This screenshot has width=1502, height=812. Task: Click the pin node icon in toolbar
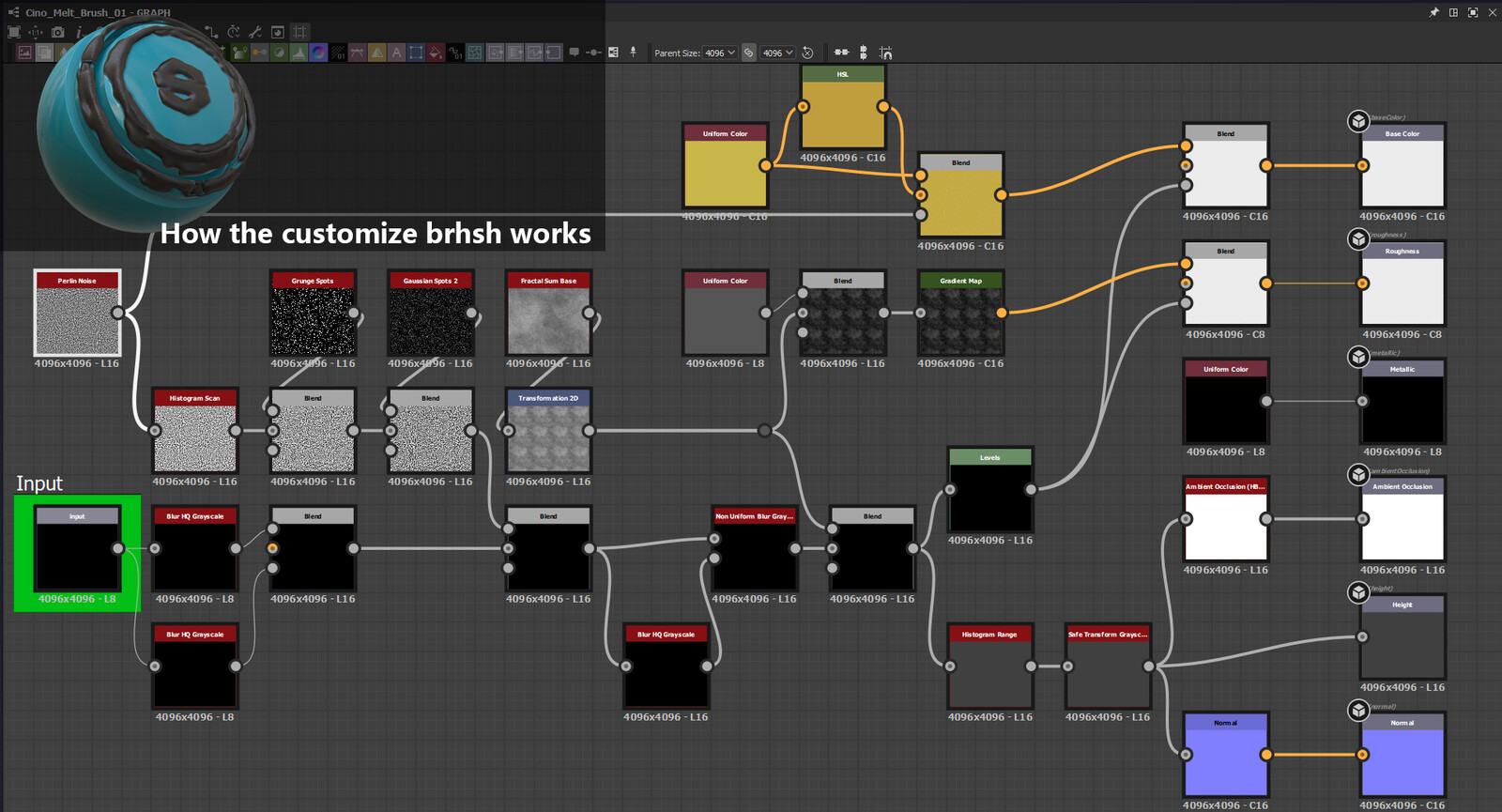[x=633, y=52]
